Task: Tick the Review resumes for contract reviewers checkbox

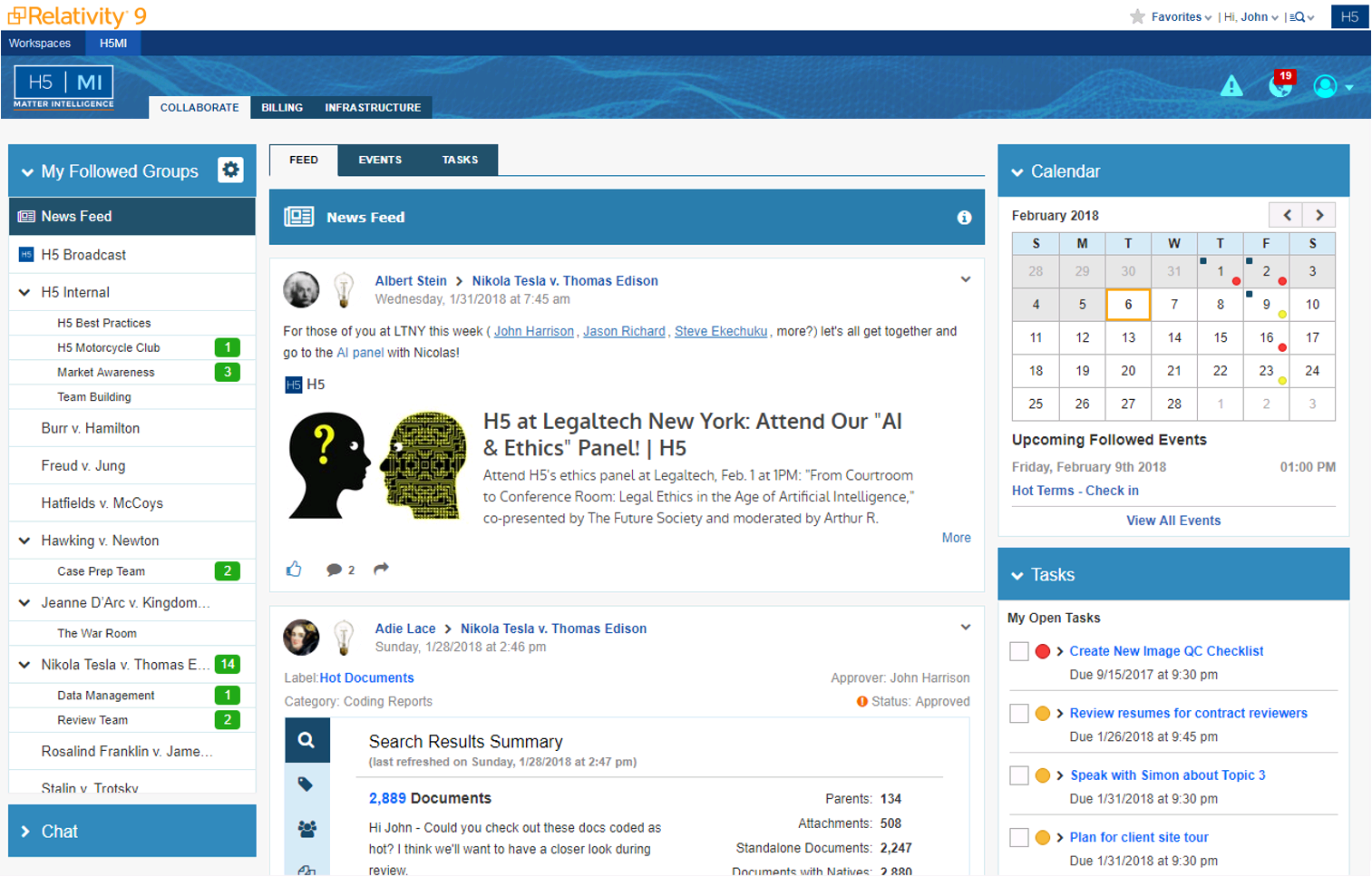Action: click(x=1019, y=714)
